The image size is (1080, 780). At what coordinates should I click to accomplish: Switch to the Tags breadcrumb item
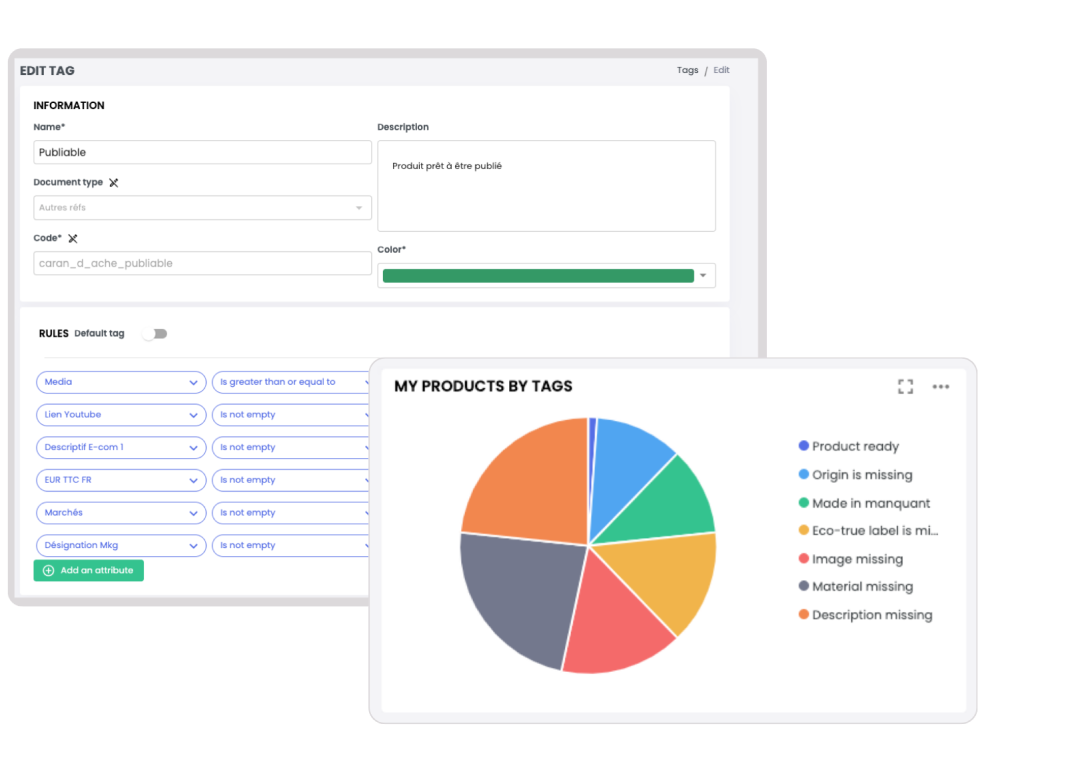click(687, 70)
